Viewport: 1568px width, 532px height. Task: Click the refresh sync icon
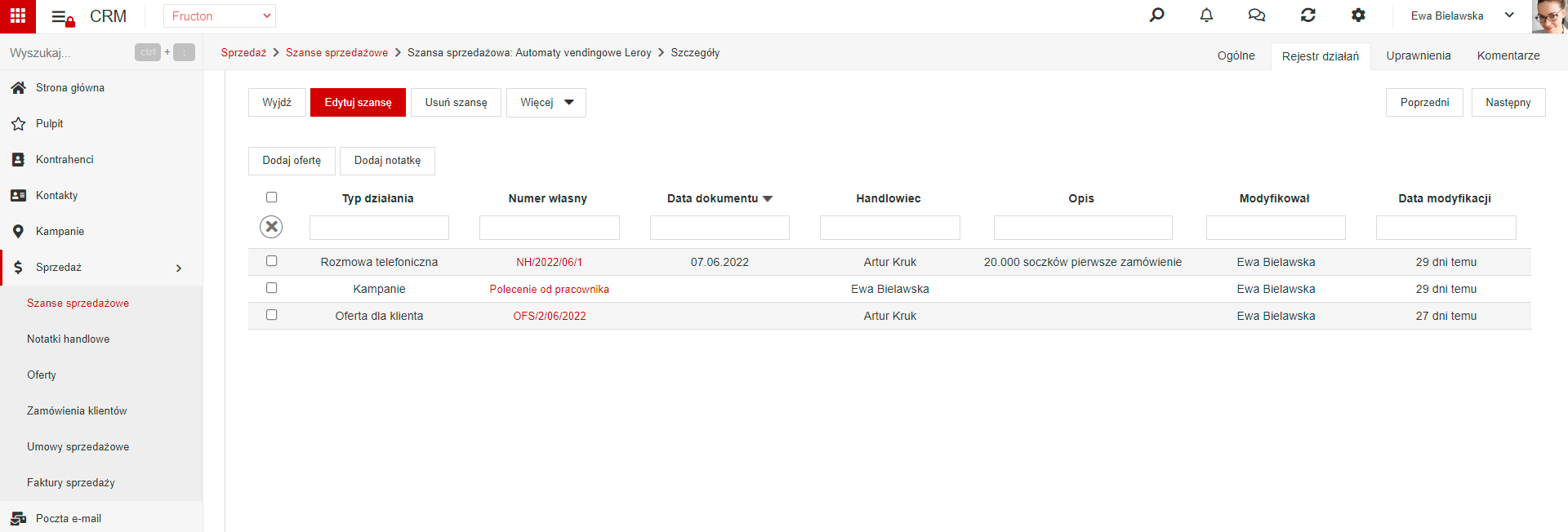[x=1307, y=16]
